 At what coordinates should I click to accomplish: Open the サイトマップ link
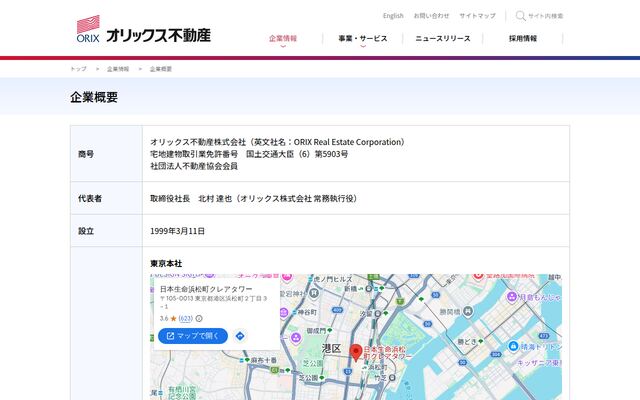click(x=477, y=16)
